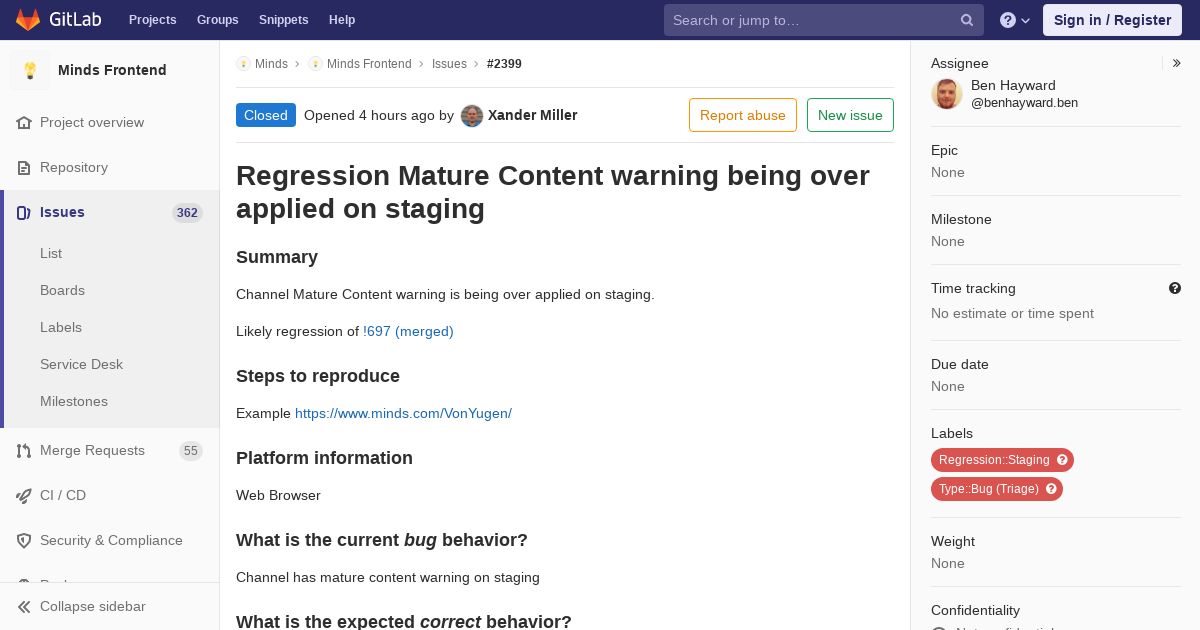Click Security & Compliance sidebar label
1200x630 pixels.
[111, 540]
